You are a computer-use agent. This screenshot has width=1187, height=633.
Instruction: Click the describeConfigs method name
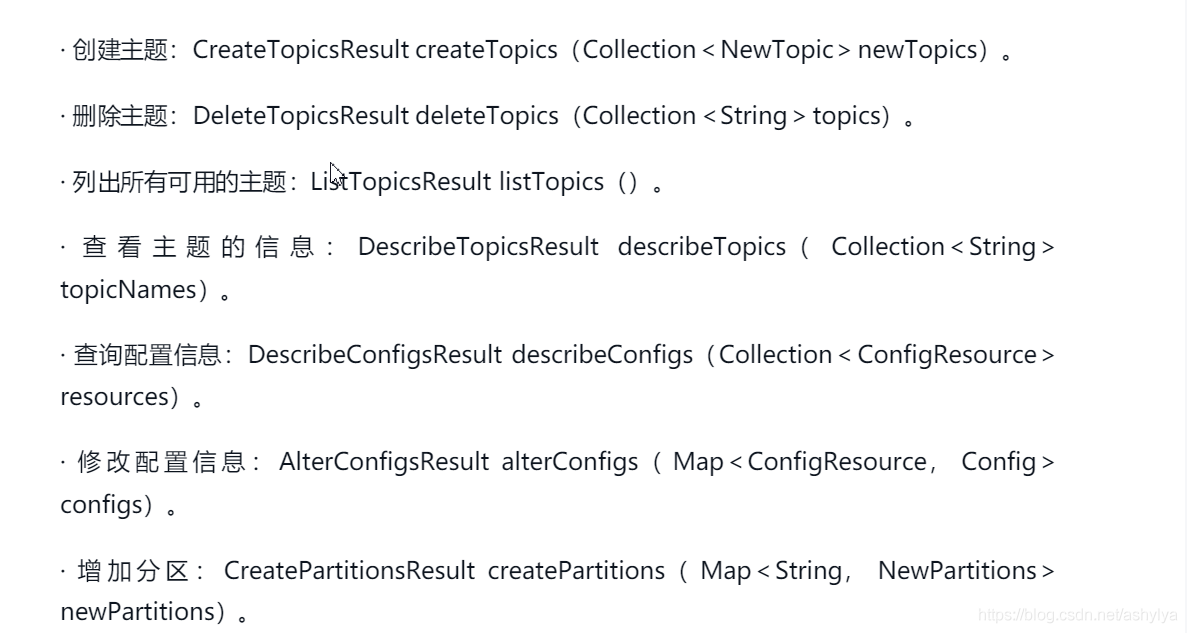[603, 355]
